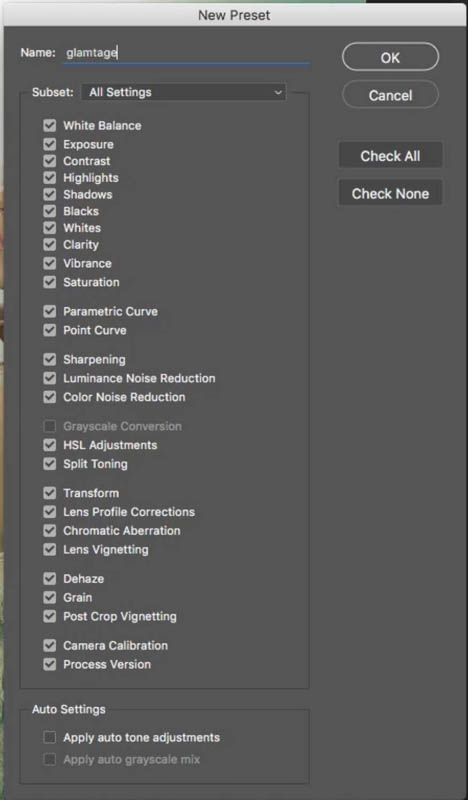Click the Check All button
The height and width of the screenshot is (800, 468).
click(390, 156)
